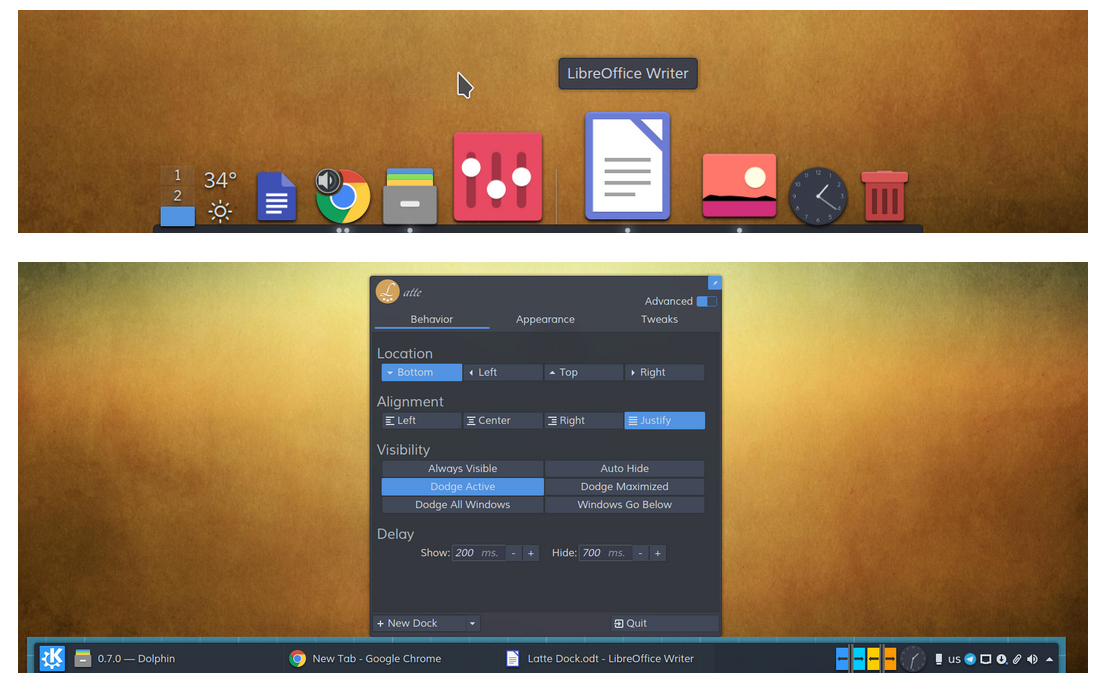Toggle the Advanced switch in Latte settings
This screenshot has width=1105, height=685.
[706, 301]
